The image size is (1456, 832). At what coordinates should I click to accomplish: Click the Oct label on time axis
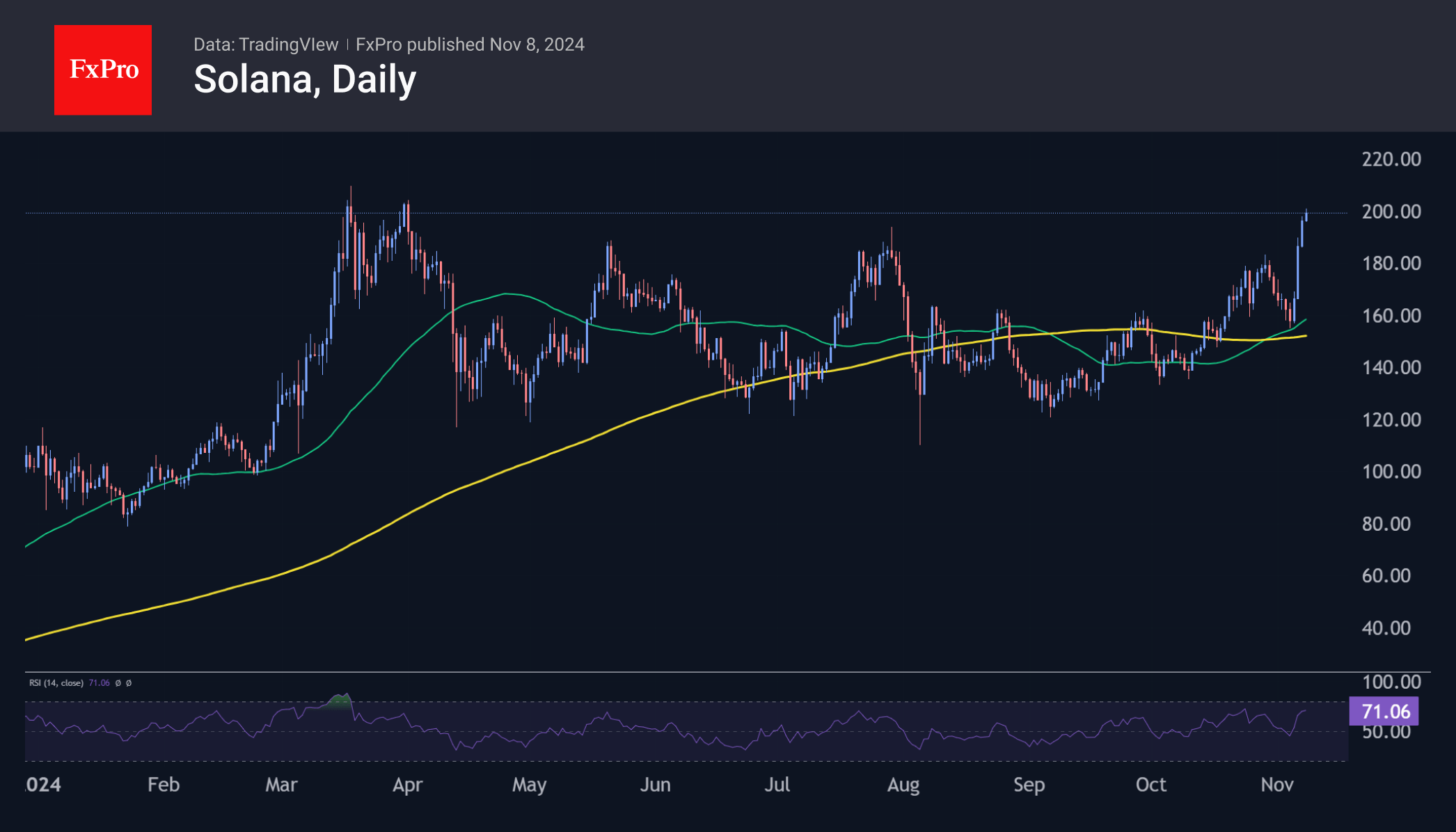(1150, 785)
